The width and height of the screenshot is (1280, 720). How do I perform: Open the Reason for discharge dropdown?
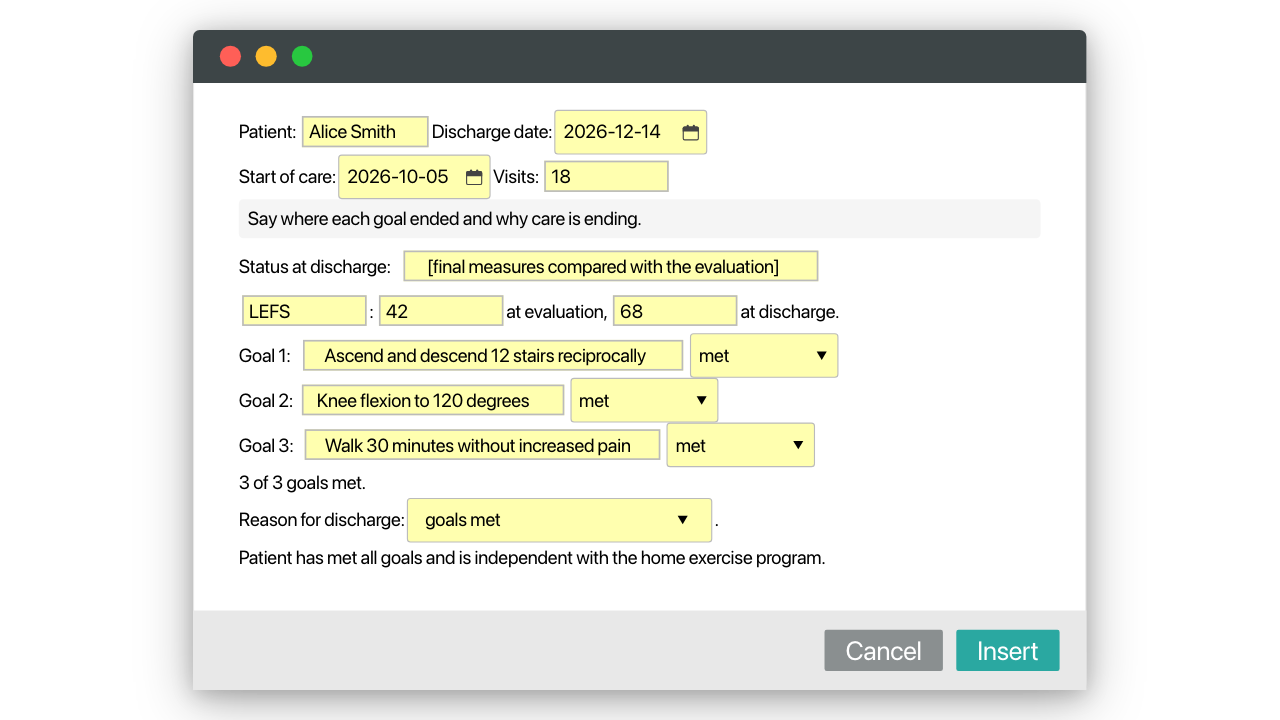coord(560,520)
